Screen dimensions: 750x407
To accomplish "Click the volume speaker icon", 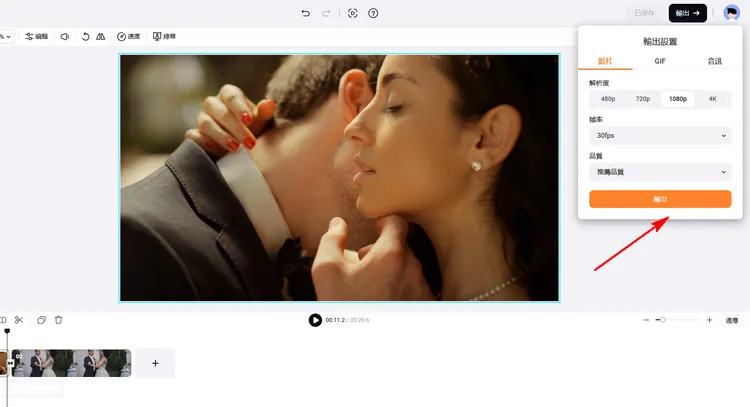I will click(x=65, y=36).
